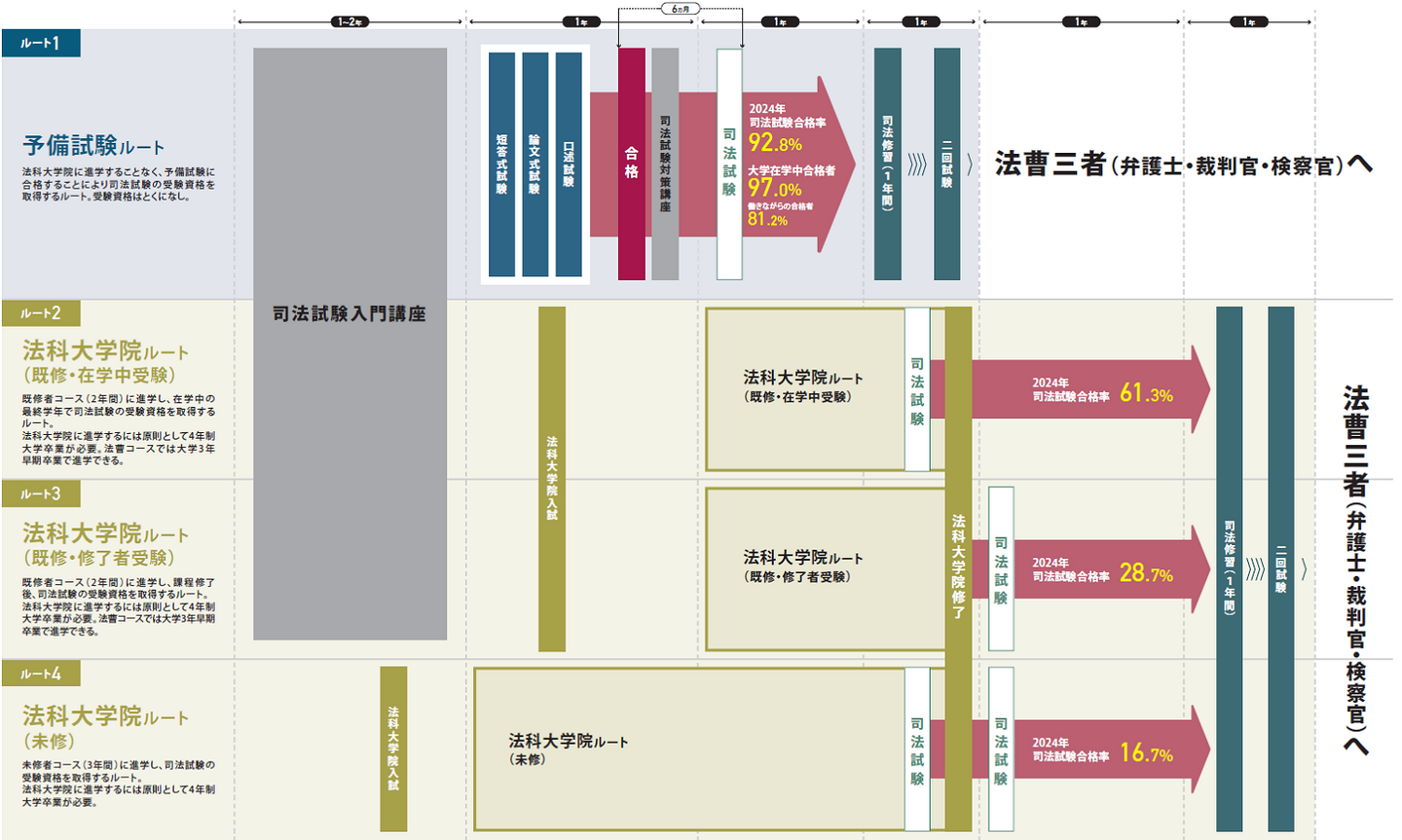Select the gray 司法試験対策講座 bar
1402x840 pixels.
pos(665,164)
